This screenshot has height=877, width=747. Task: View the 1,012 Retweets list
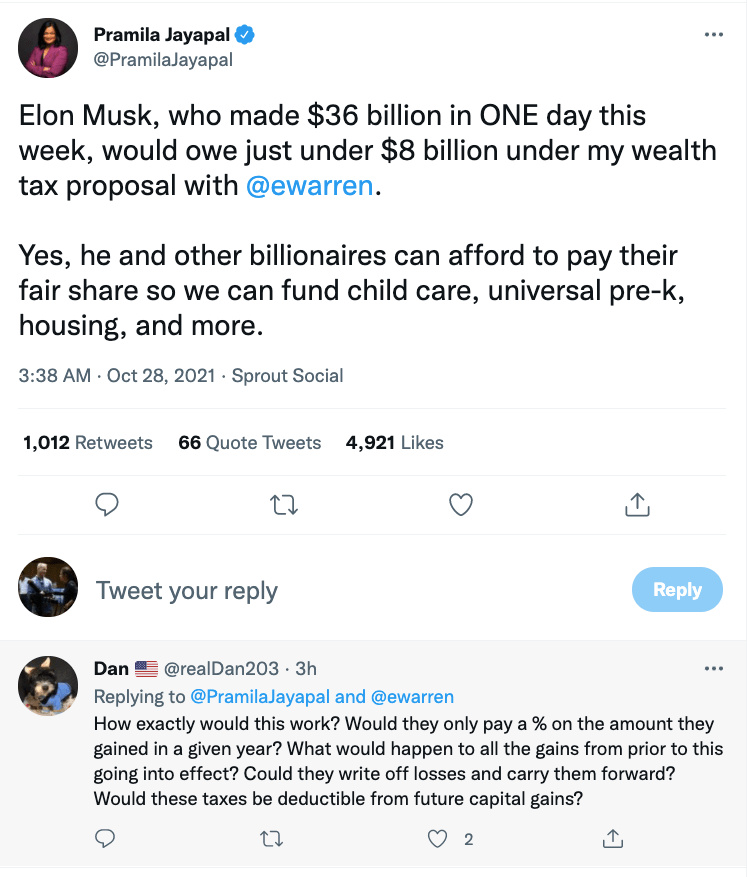(88, 442)
